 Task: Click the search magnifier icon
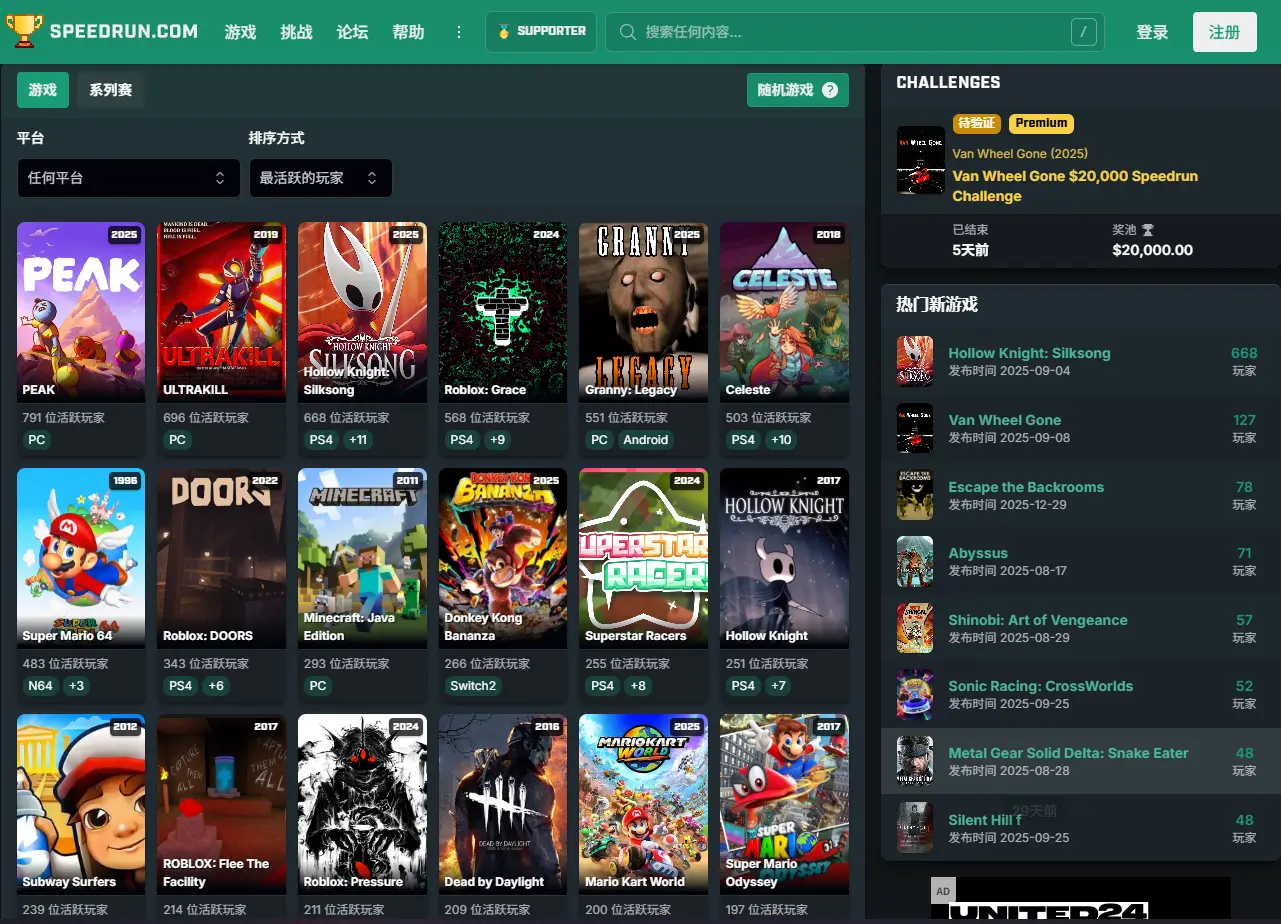[628, 32]
